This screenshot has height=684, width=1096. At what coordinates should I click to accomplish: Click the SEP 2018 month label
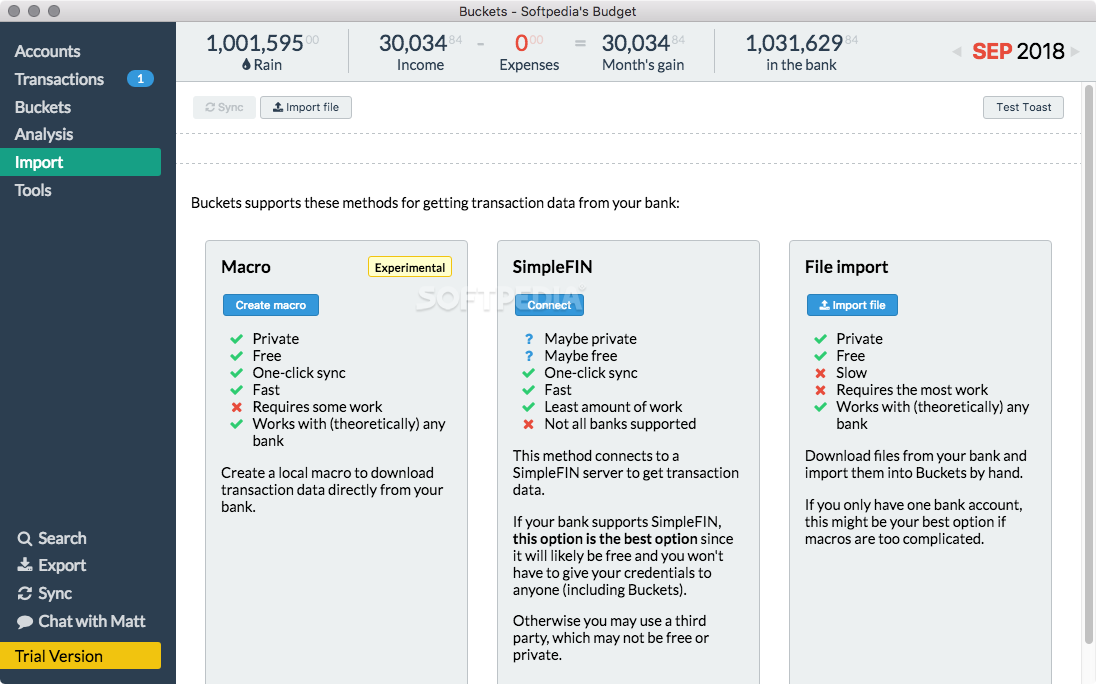click(1018, 51)
